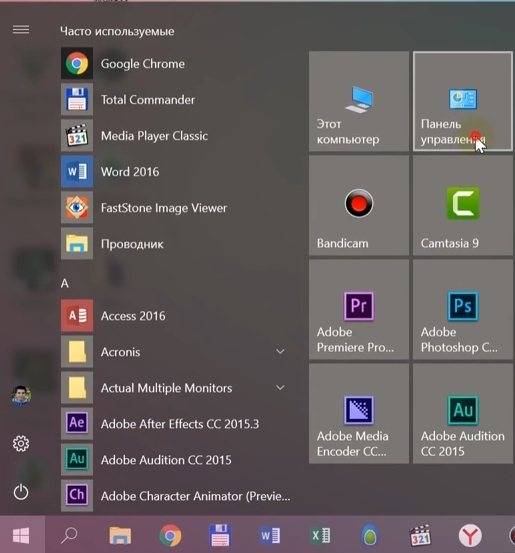Open Excel from the taskbar
515x553 pixels.
tap(320, 535)
